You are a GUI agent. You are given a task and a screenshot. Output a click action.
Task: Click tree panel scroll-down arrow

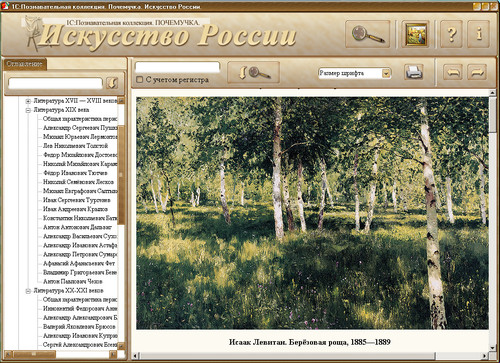pyautogui.click(x=121, y=346)
